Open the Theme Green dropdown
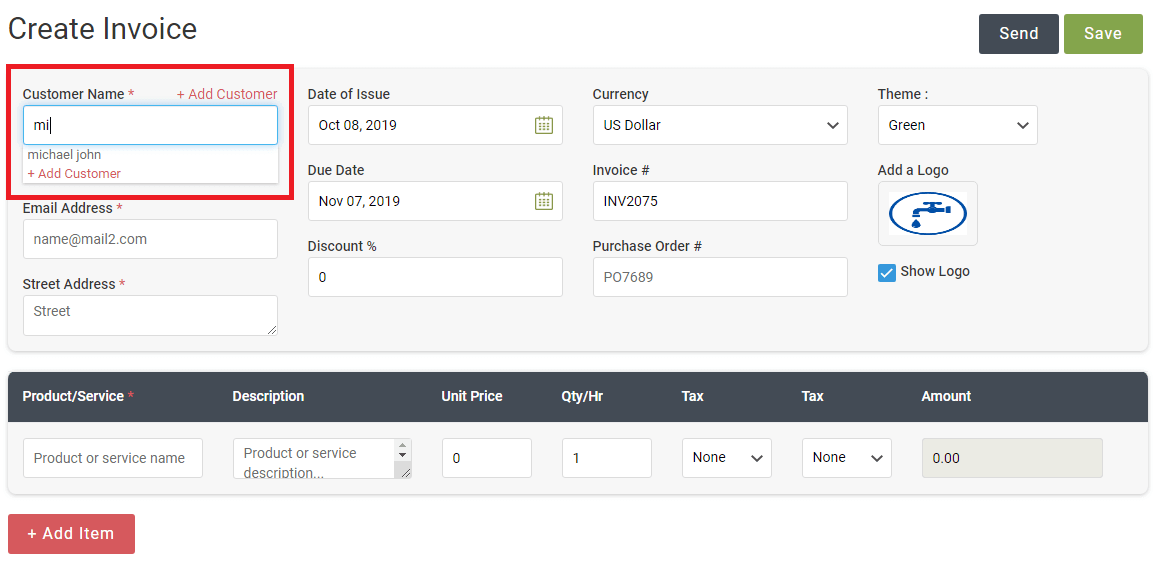Screen dimensions: 1167x561 coord(957,125)
